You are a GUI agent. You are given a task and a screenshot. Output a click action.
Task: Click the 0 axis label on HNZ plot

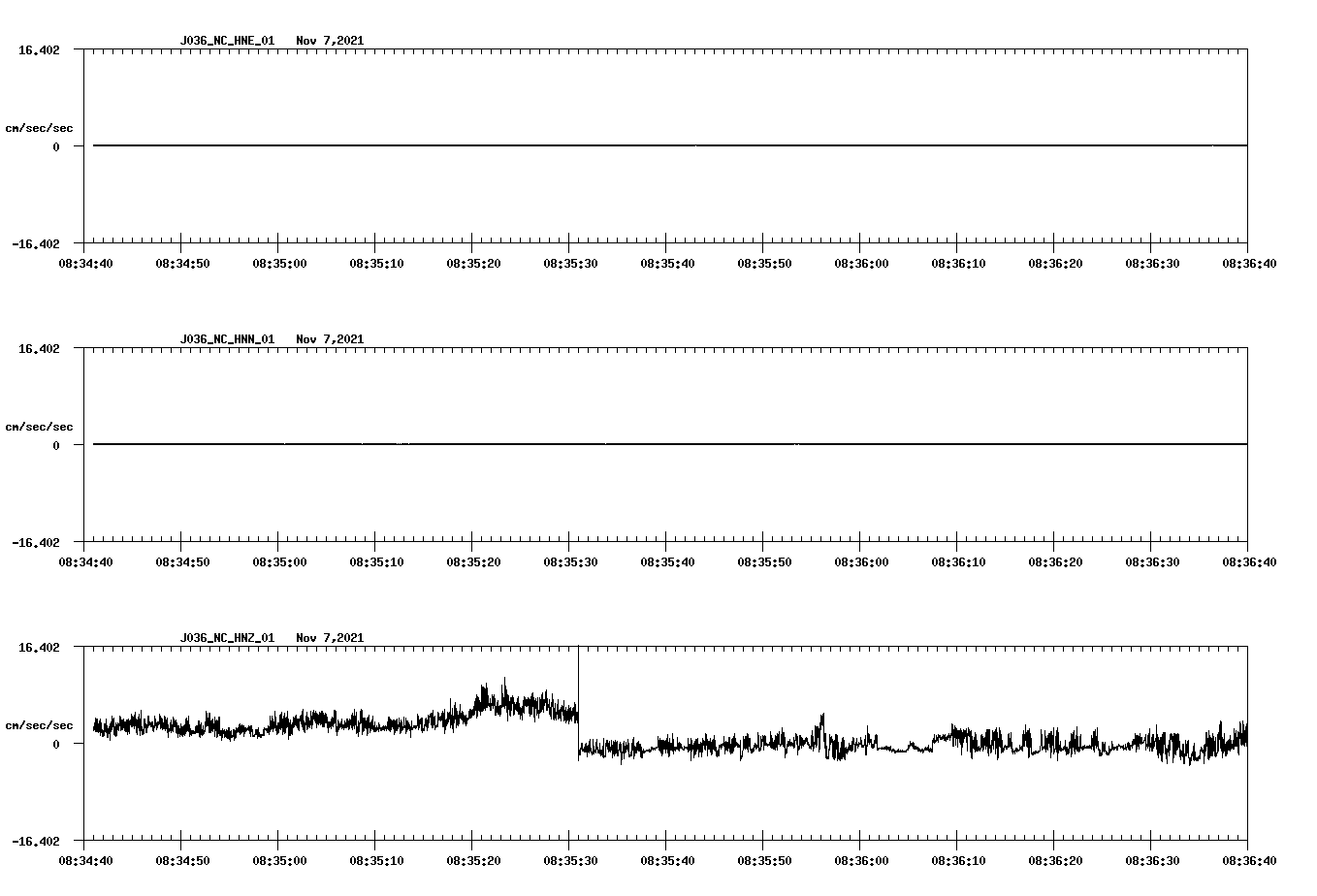coord(56,745)
